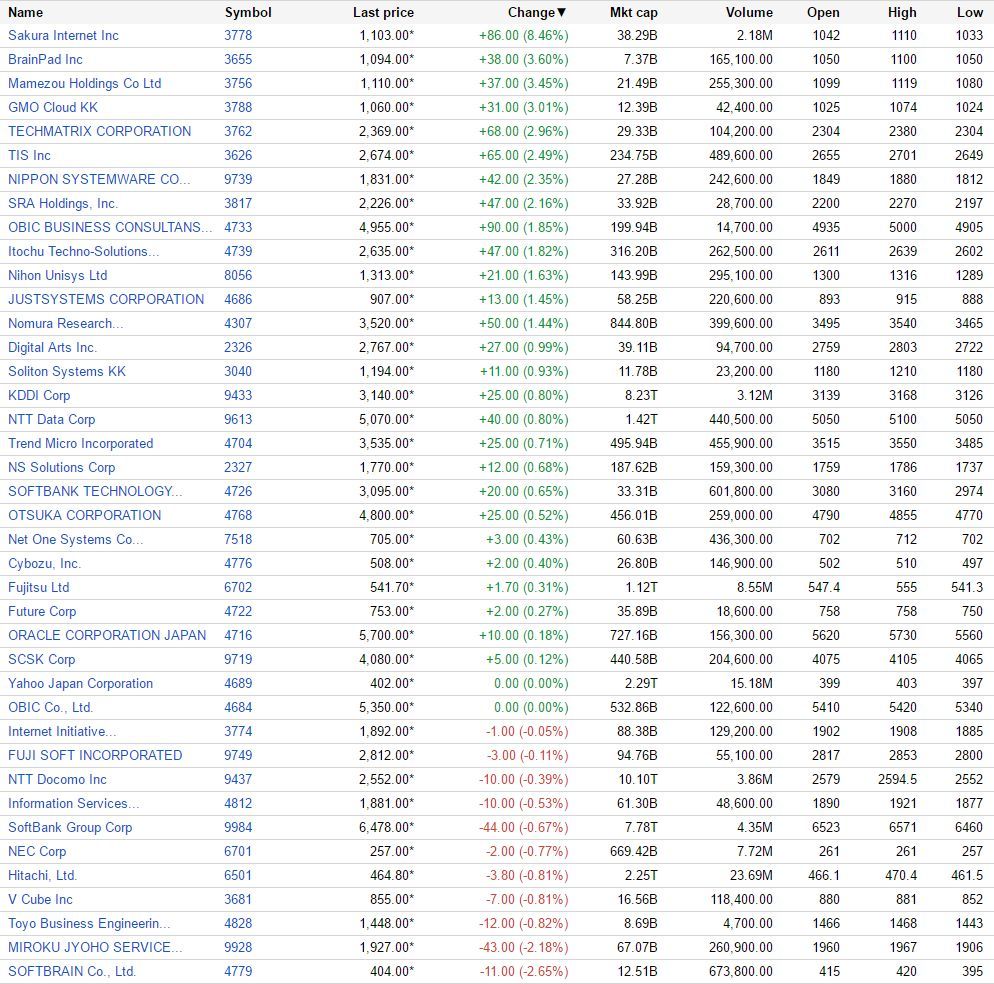Open OTSUKA CORPORATION link
The width and height of the screenshot is (994, 984).
click(84, 515)
